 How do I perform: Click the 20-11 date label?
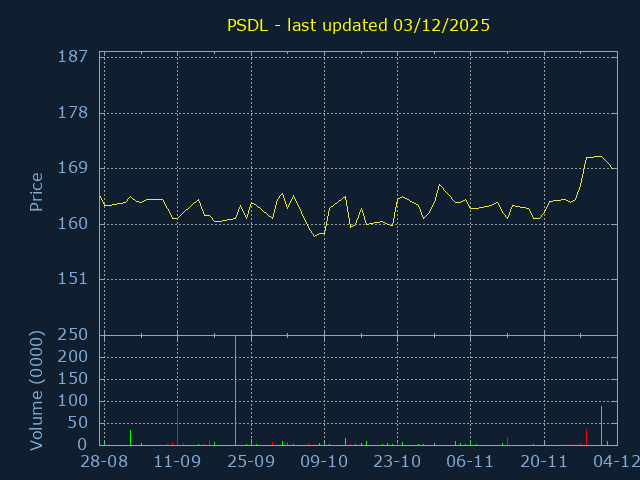click(x=544, y=462)
